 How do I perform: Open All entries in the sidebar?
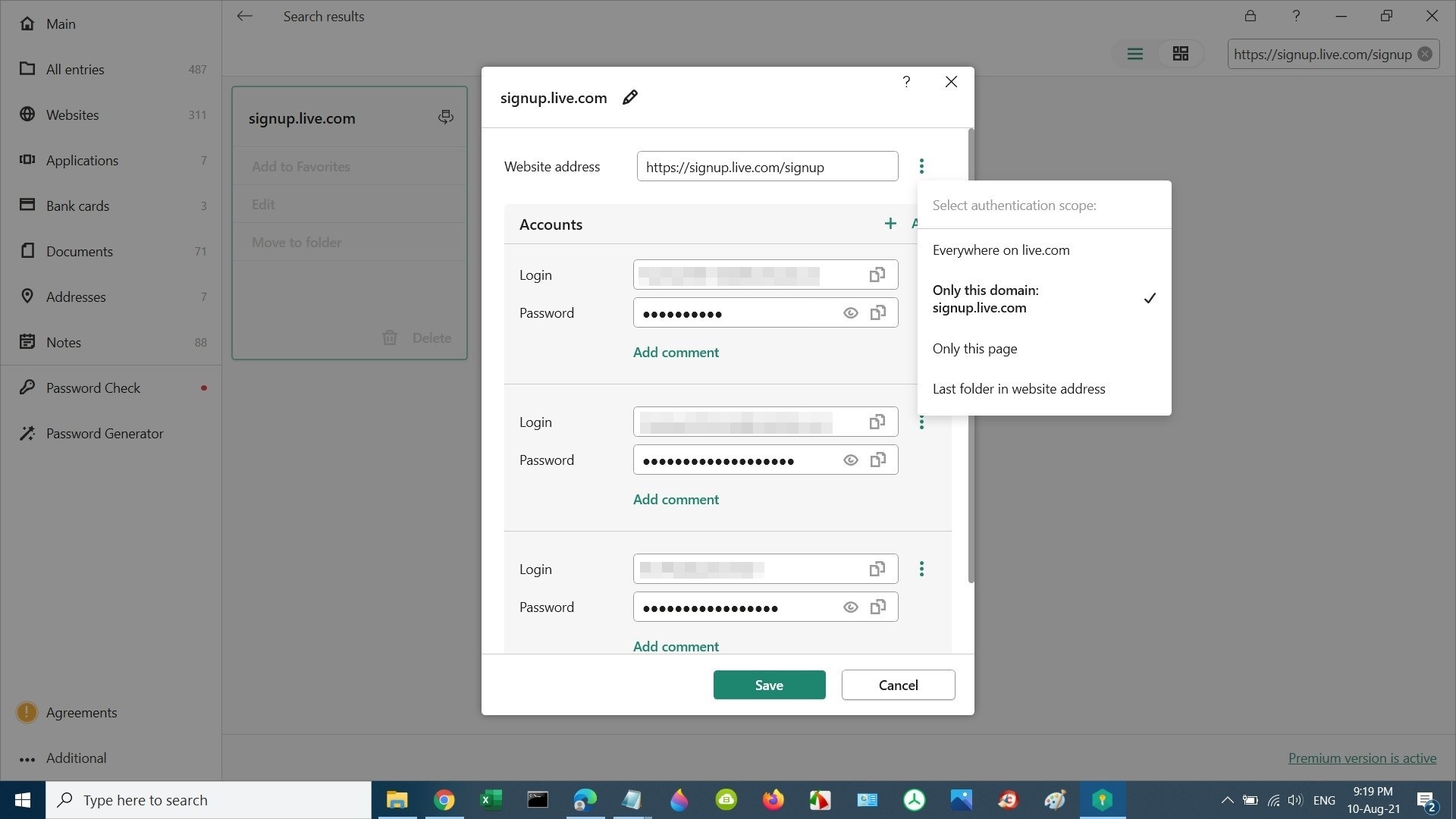[x=111, y=69]
